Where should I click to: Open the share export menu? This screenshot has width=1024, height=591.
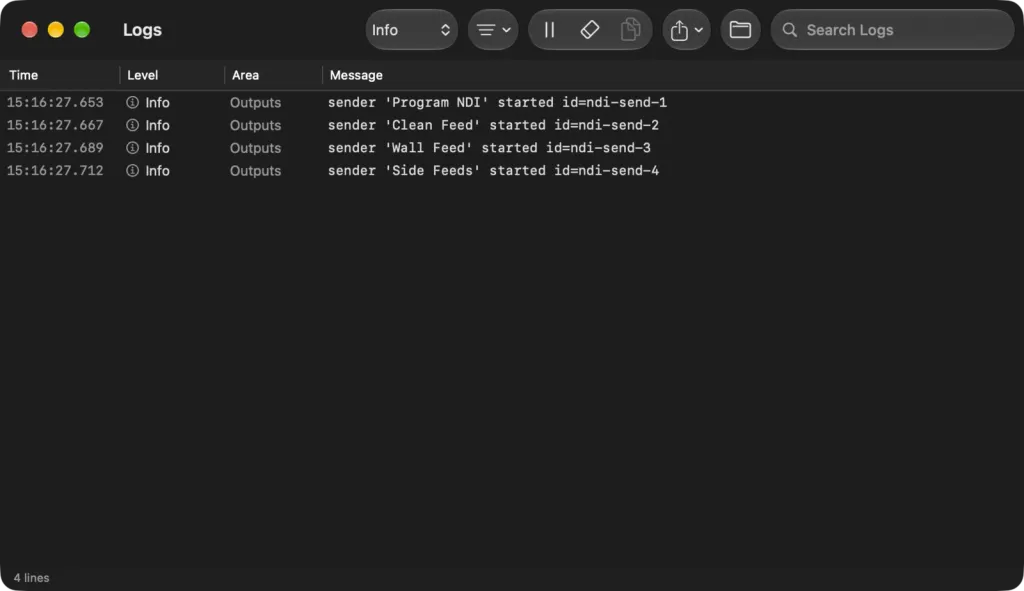coord(686,30)
